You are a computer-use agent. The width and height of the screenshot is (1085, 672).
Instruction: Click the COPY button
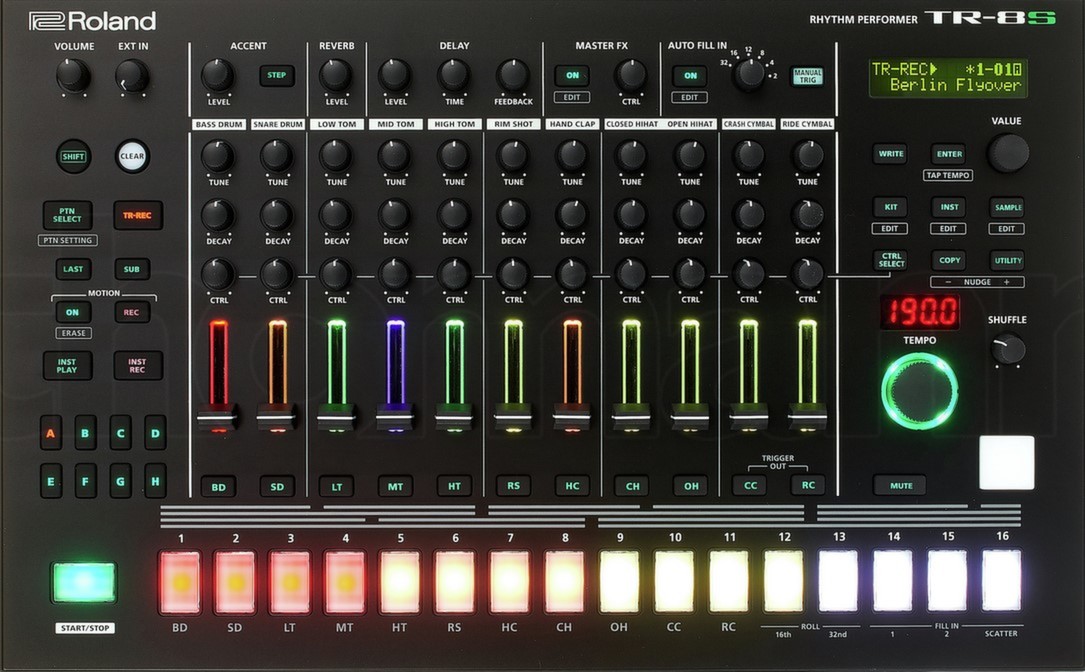point(949,260)
